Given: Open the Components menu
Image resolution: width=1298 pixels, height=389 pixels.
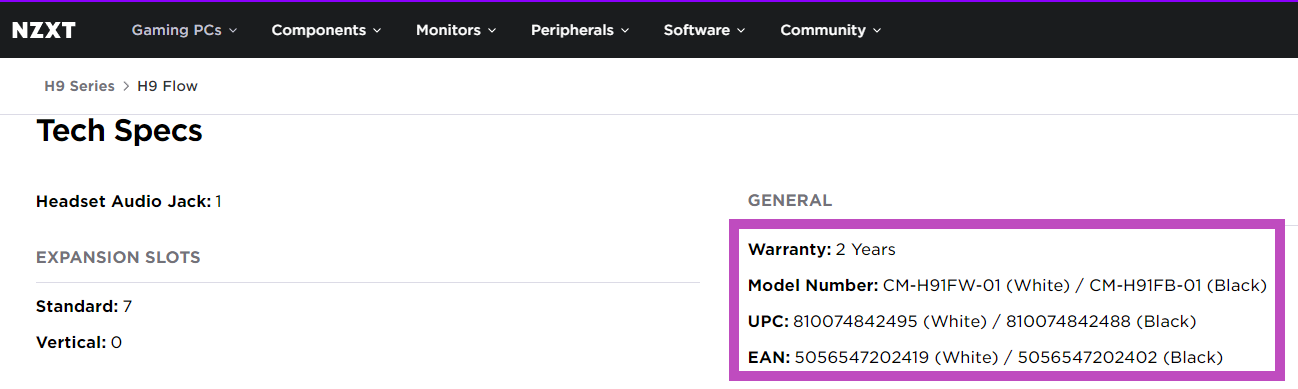Looking at the screenshot, I should pos(326,30).
